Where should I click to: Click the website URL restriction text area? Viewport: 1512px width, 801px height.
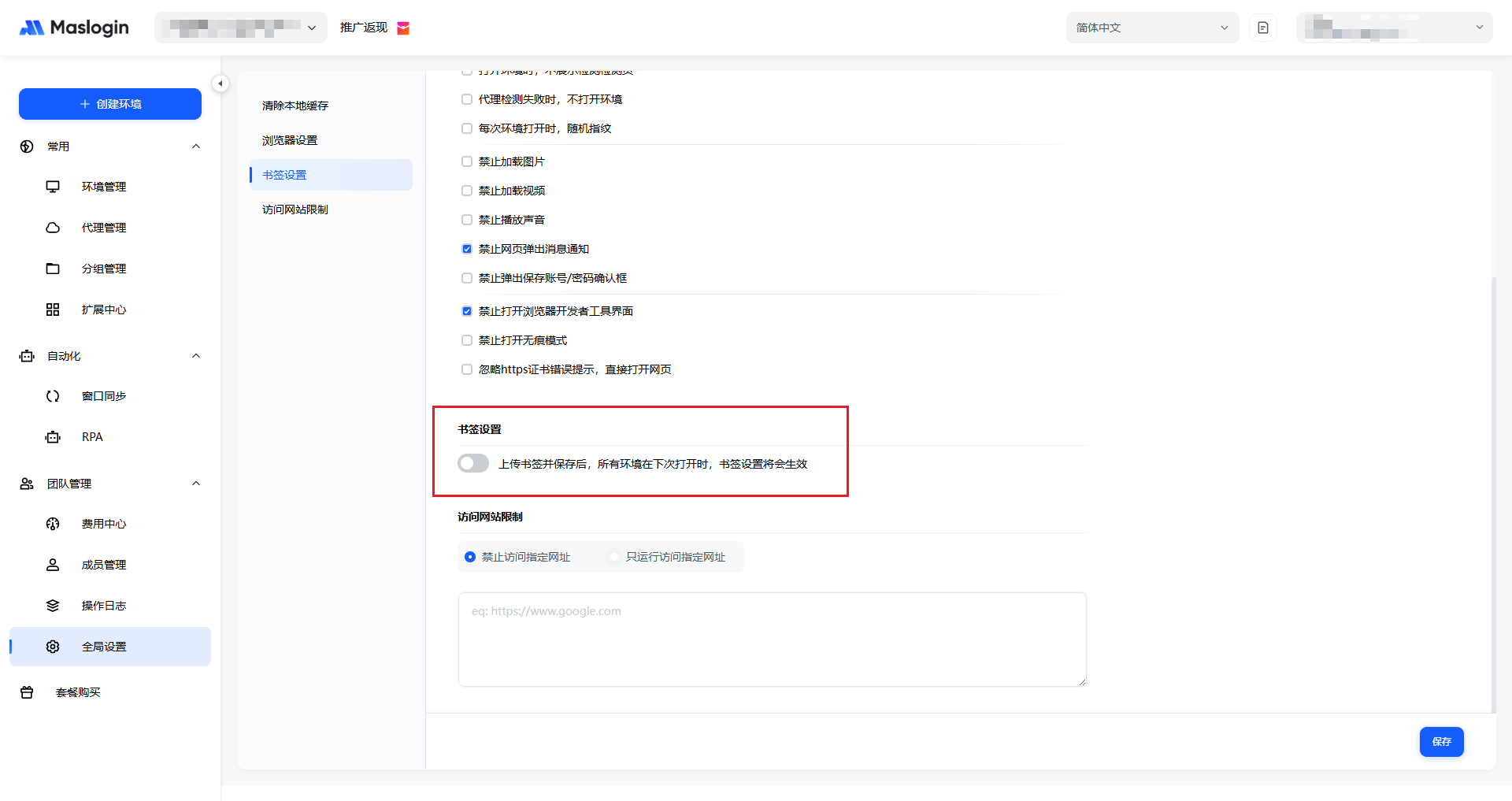pyautogui.click(x=772, y=640)
